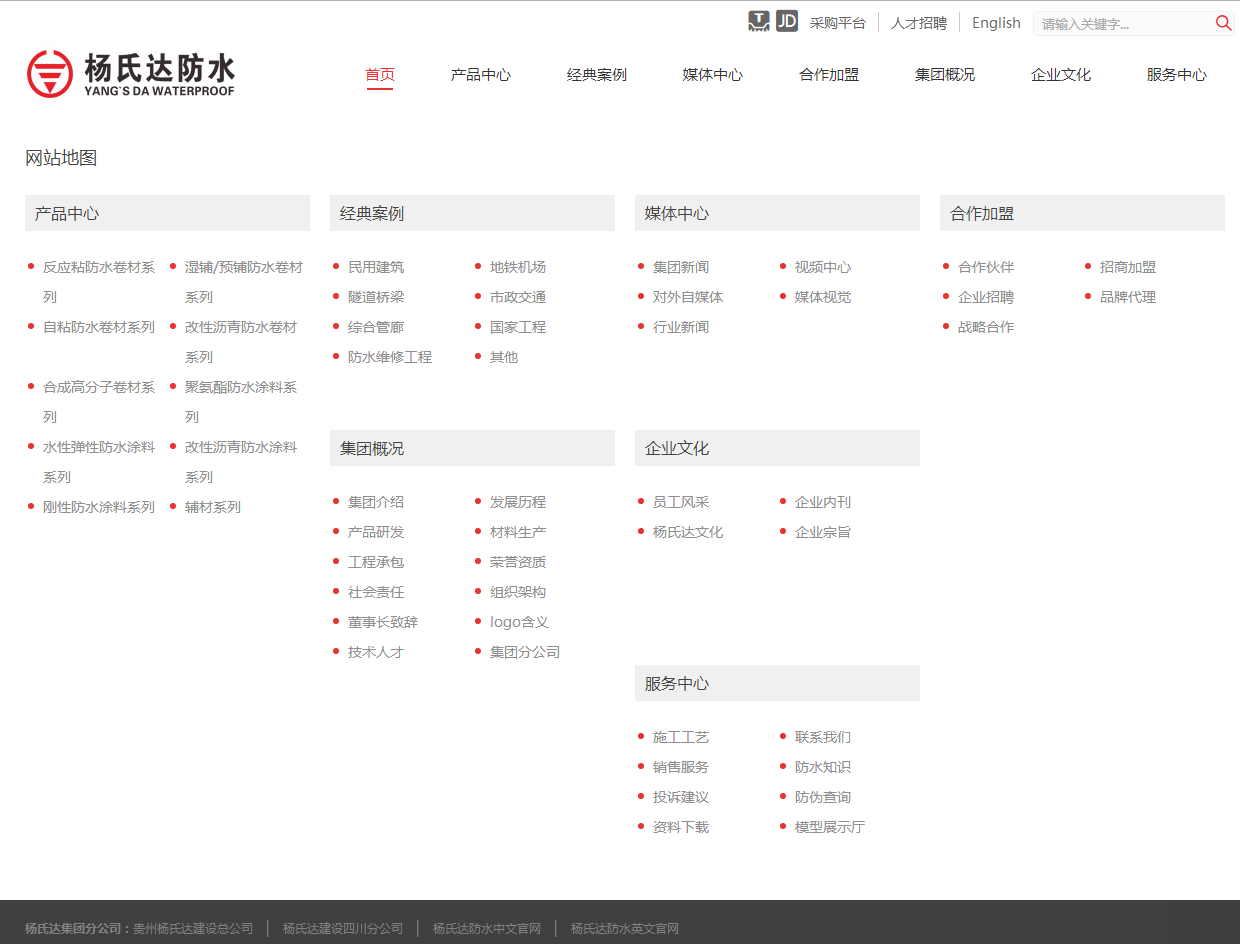View the 董事长致辞 page link

[383, 622]
